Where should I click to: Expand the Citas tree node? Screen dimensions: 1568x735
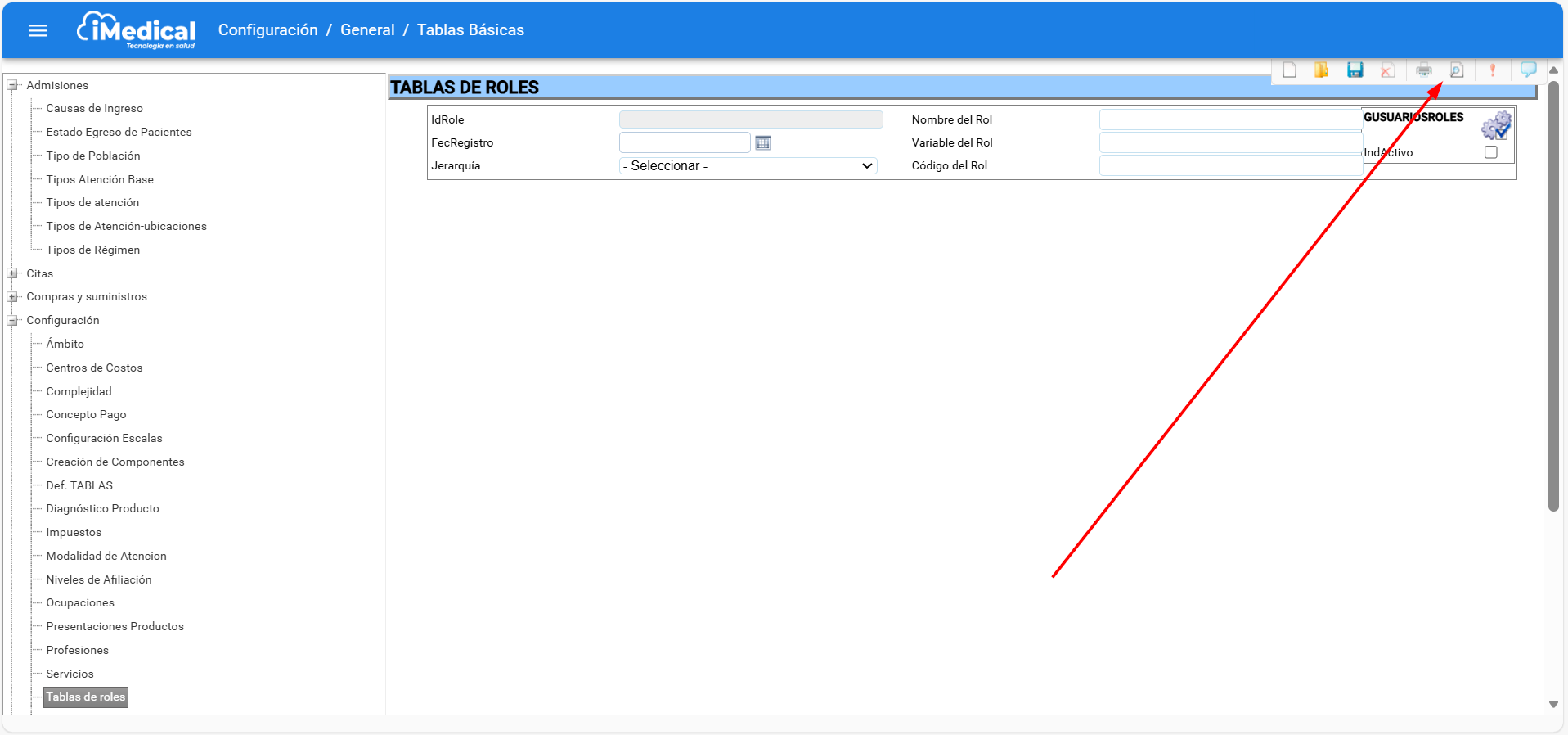pyautogui.click(x=12, y=273)
